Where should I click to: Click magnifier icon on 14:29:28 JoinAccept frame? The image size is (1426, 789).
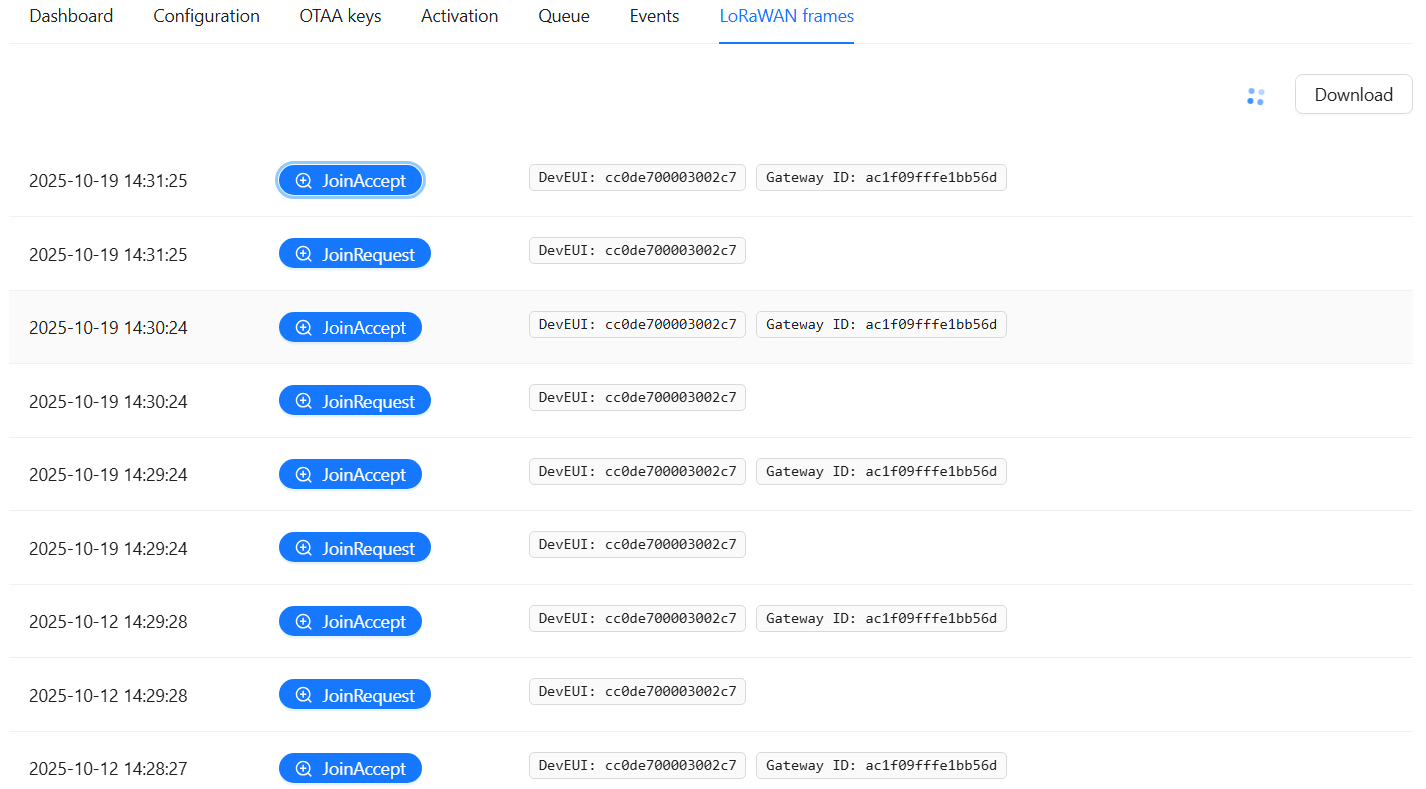[304, 622]
